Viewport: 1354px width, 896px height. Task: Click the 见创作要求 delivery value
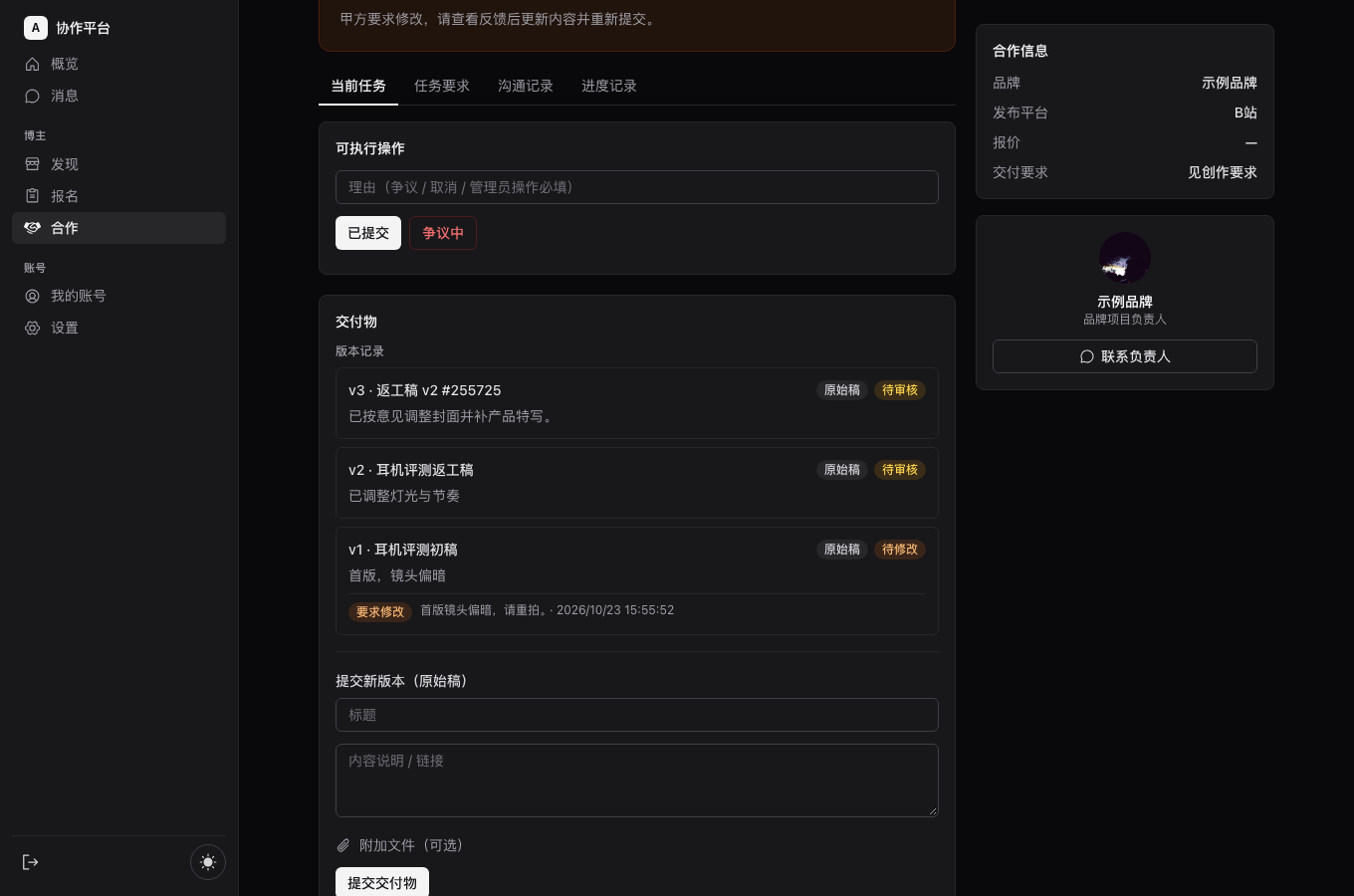[x=1223, y=172]
